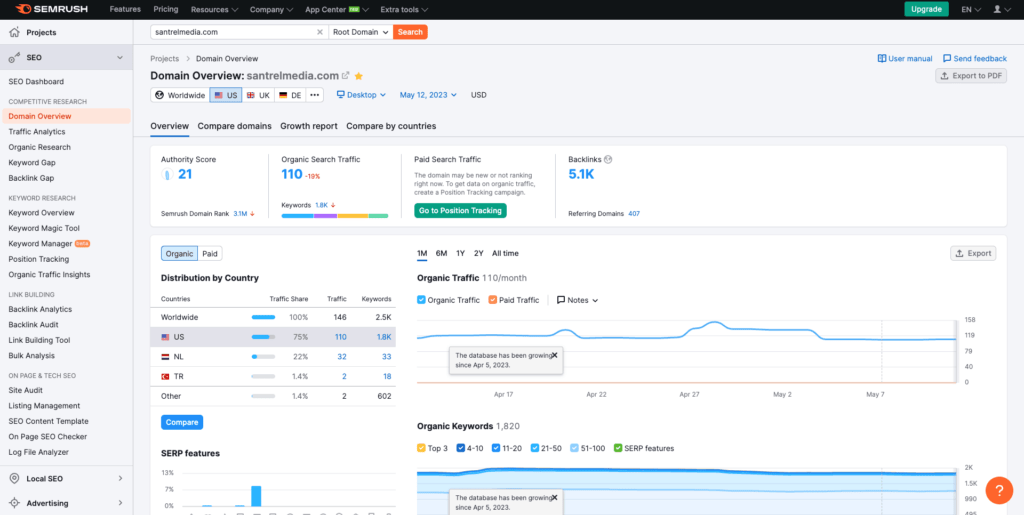This screenshot has width=1024, height=515.
Task: Expand the Desktop device selector
Action: pyautogui.click(x=362, y=95)
